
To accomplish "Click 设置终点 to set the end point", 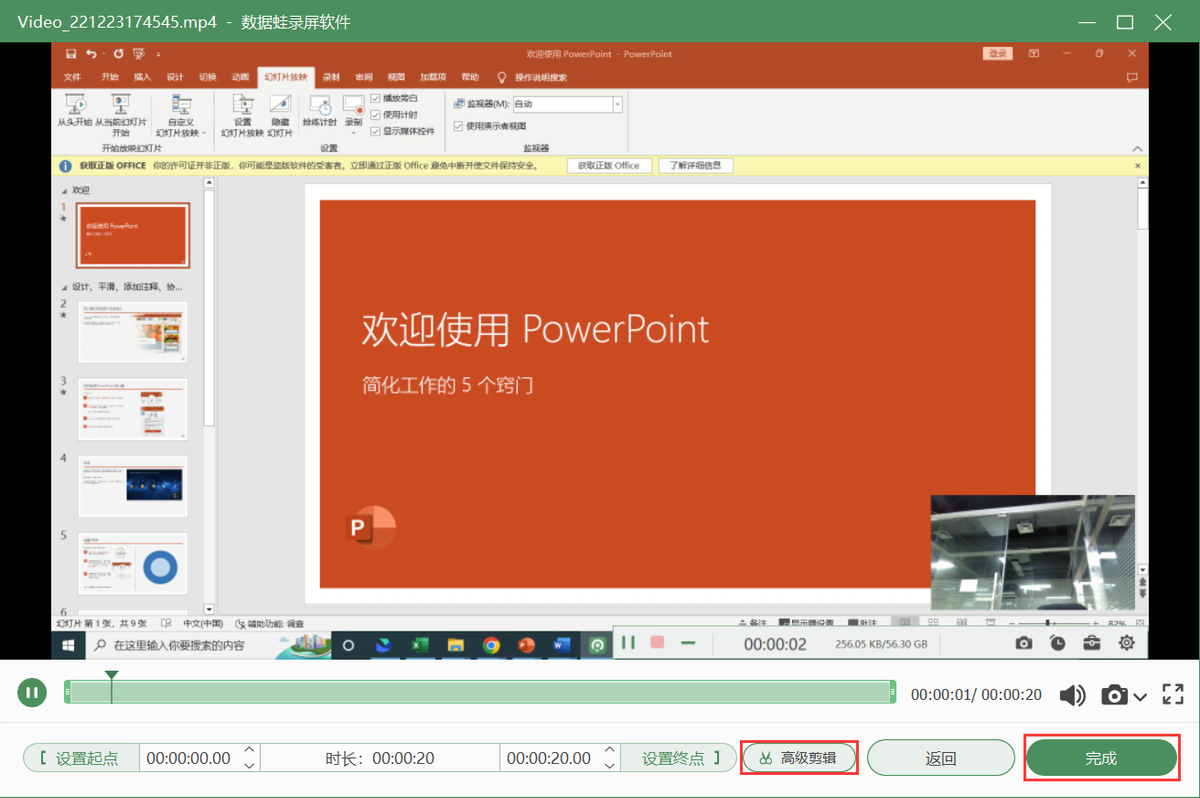I will [681, 758].
